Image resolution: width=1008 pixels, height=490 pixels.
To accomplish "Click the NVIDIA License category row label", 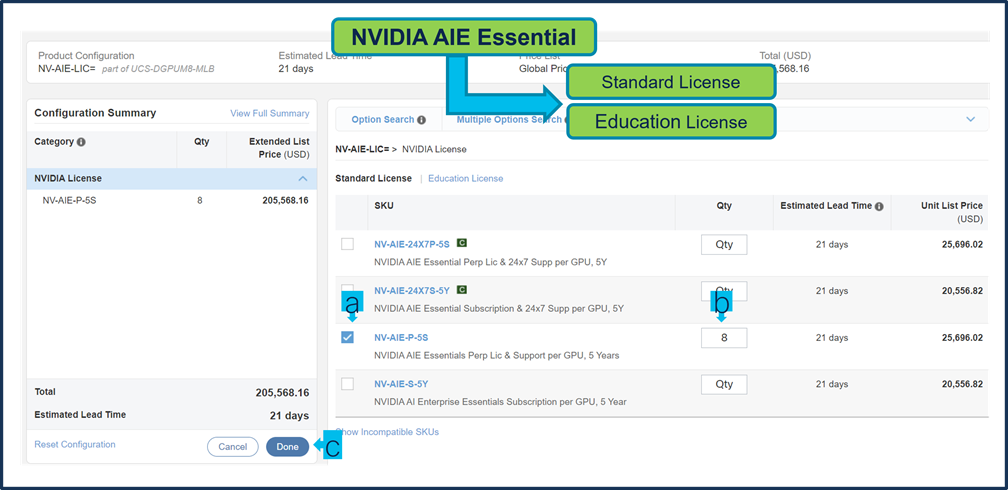I will tap(68, 178).
